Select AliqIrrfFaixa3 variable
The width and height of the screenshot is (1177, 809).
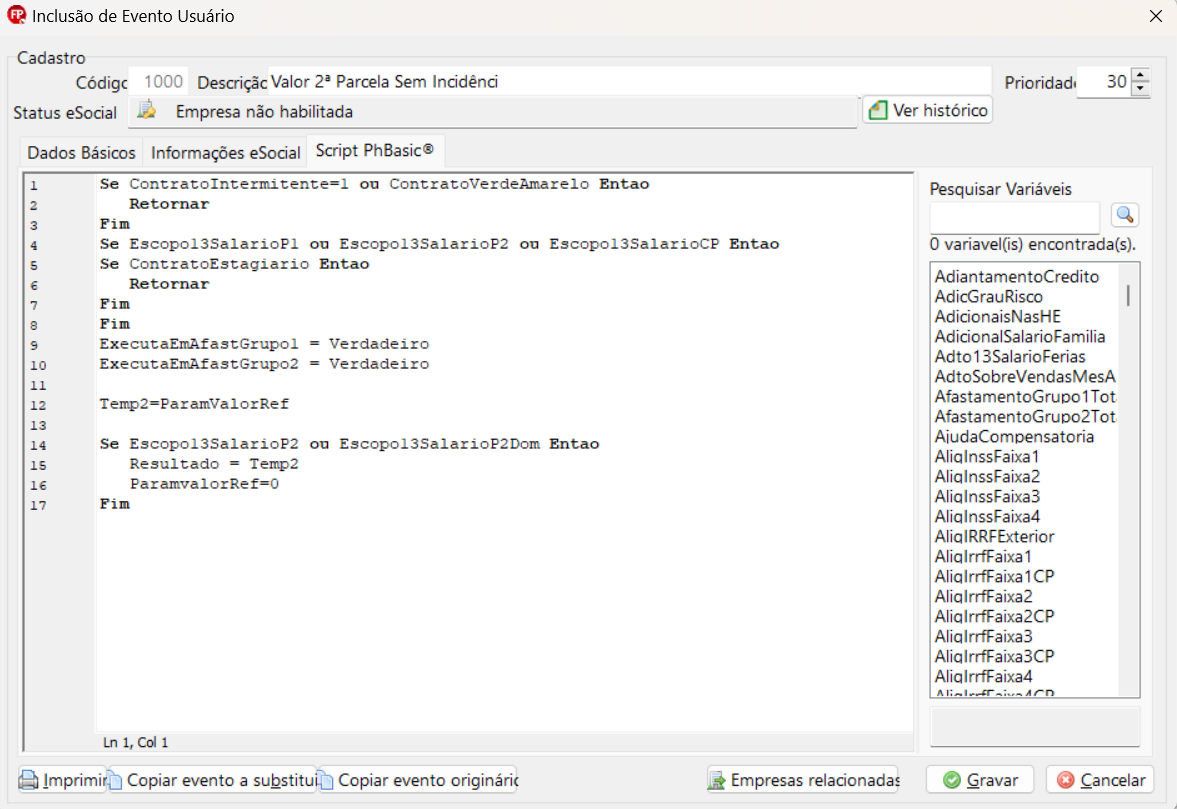click(x=983, y=636)
